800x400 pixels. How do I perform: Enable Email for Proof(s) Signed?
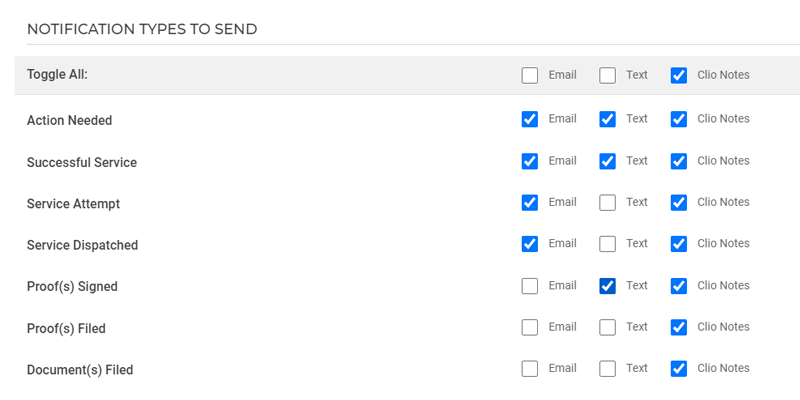(530, 286)
